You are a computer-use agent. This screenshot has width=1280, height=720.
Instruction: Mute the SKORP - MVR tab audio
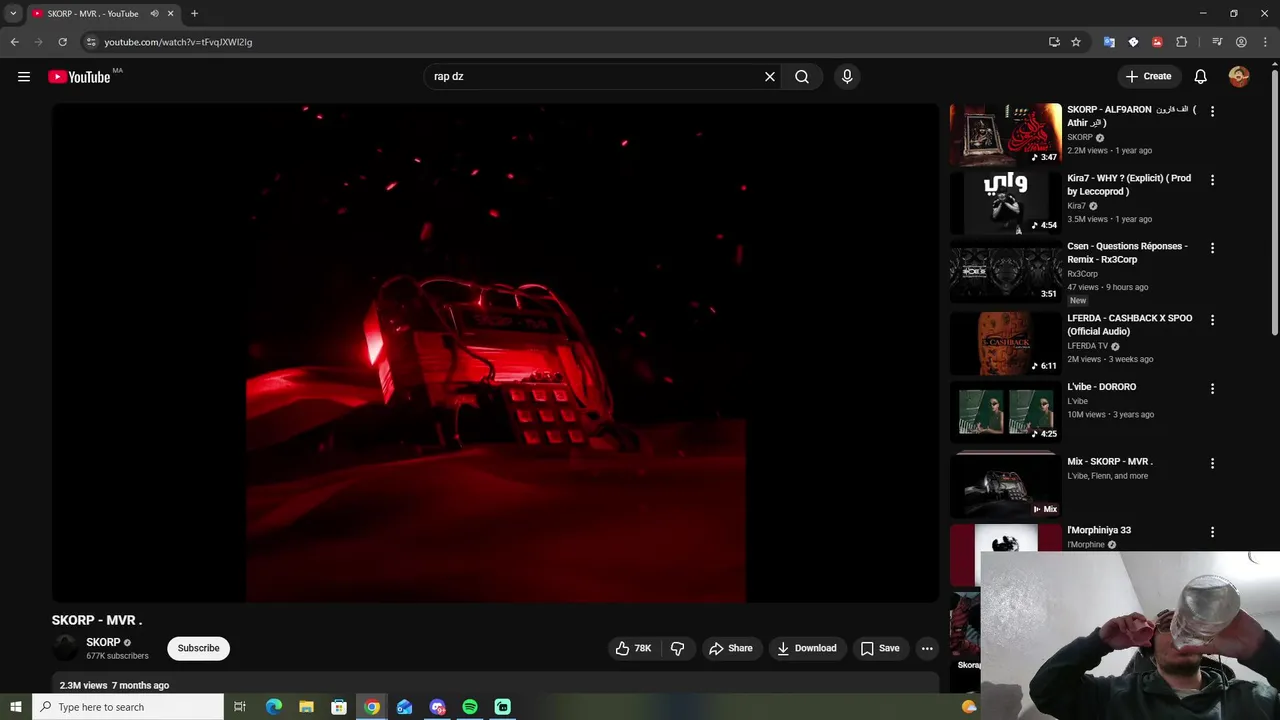(154, 14)
